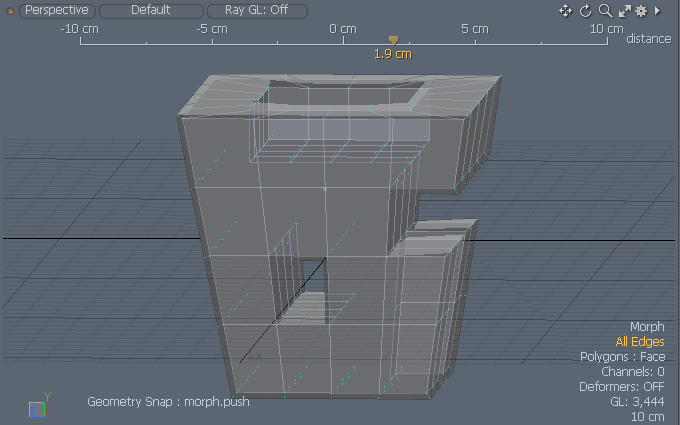Open the Perspective view type dropdown
The height and width of the screenshot is (425, 680).
tap(57, 10)
